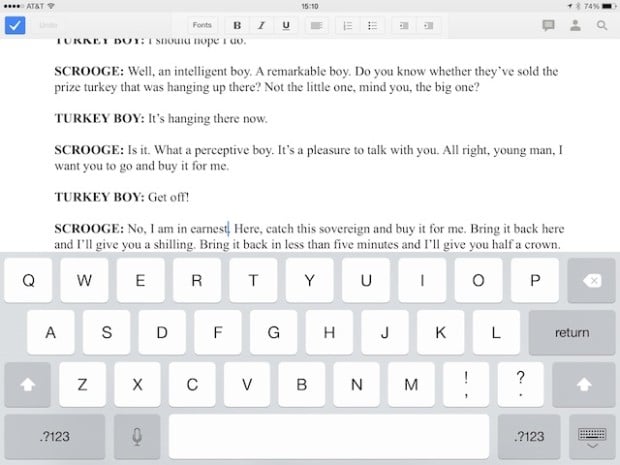Tap the S key on keyboard
This screenshot has width=620, height=465.
coord(106,333)
